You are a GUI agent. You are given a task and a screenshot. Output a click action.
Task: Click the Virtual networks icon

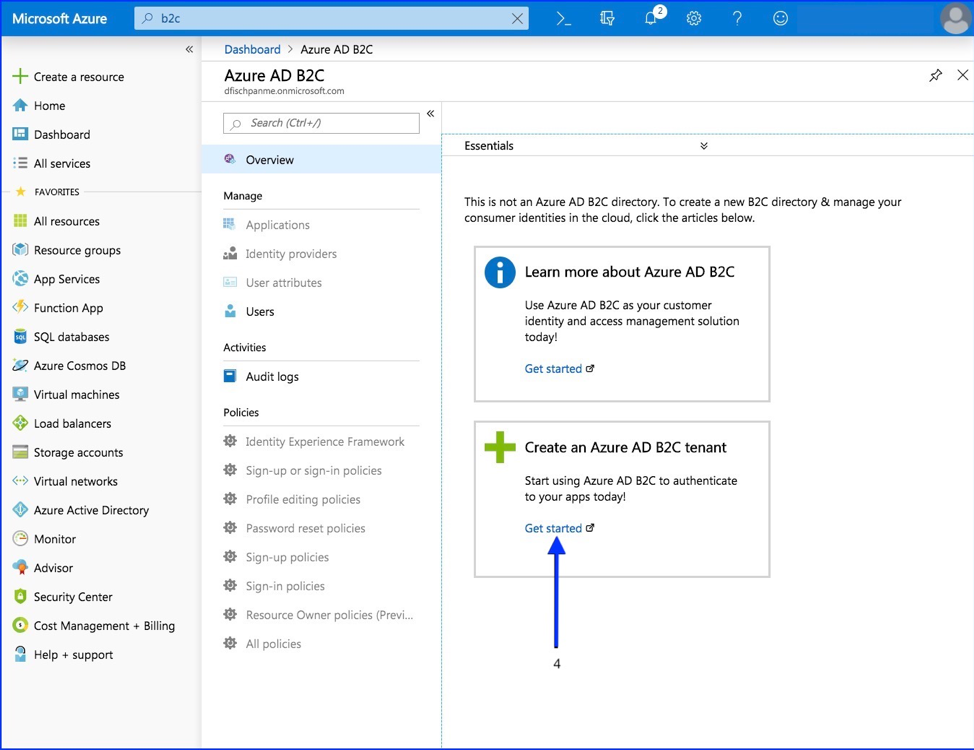[x=20, y=480]
